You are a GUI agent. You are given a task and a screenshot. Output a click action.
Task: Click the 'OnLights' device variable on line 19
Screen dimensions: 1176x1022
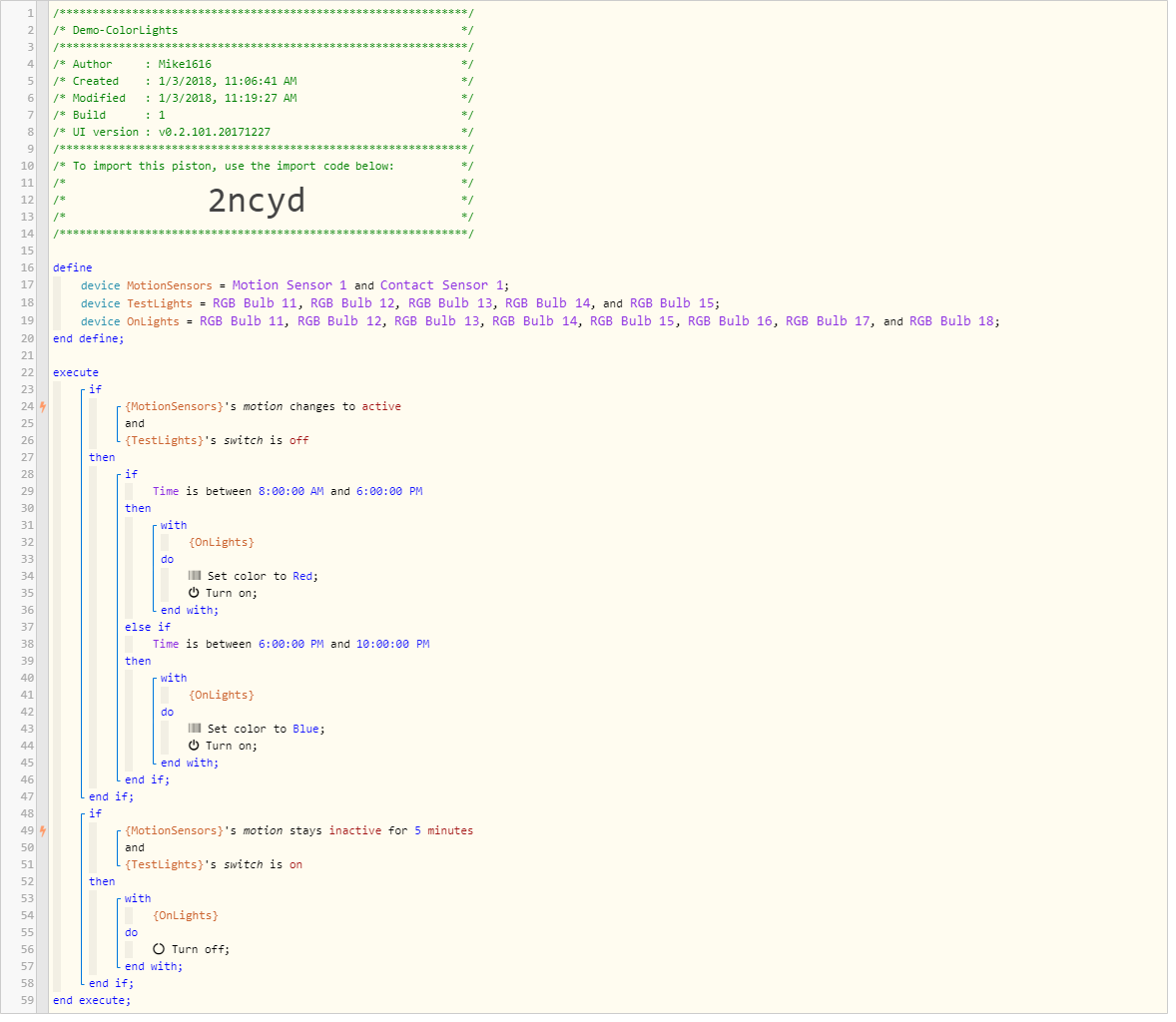[x=154, y=323]
